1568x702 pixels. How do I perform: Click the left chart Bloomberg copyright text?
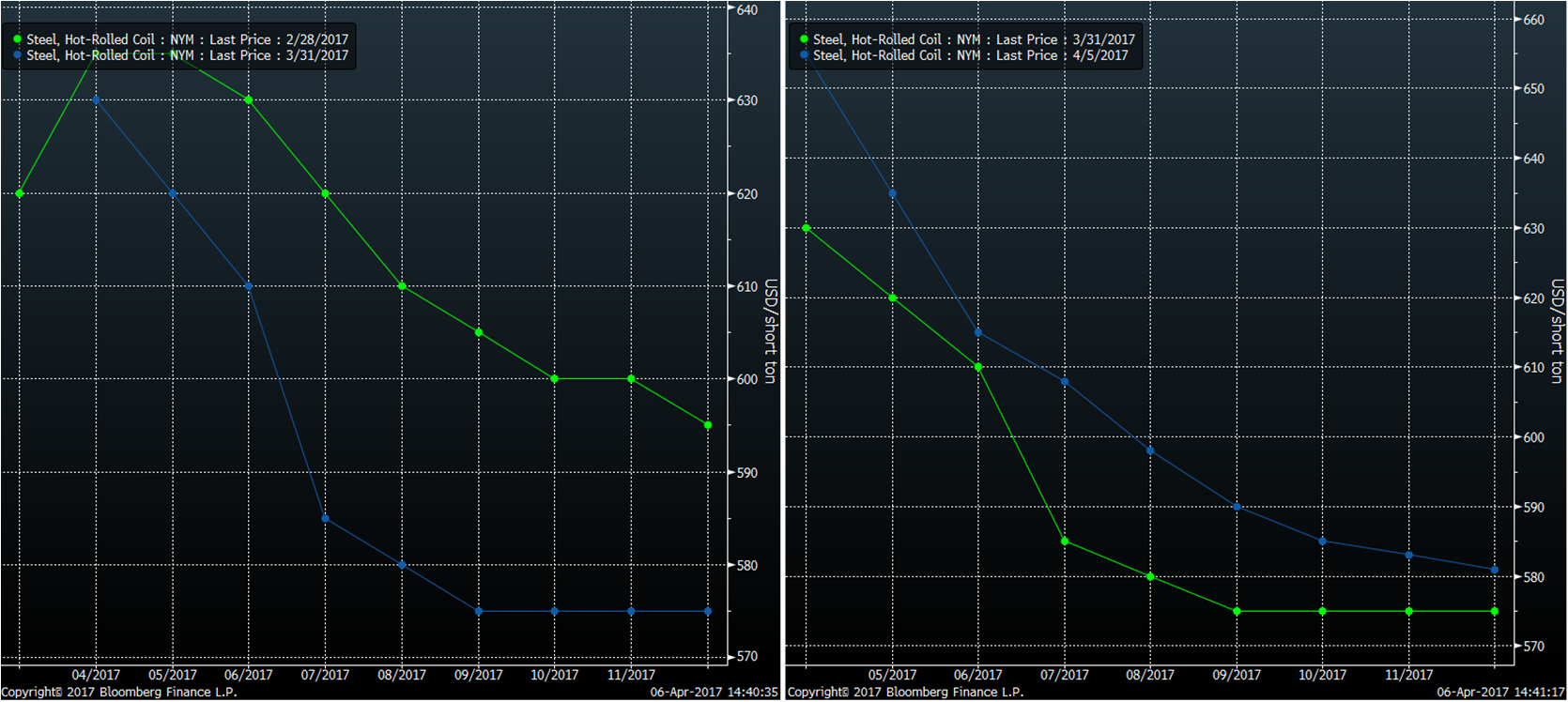click(x=119, y=693)
